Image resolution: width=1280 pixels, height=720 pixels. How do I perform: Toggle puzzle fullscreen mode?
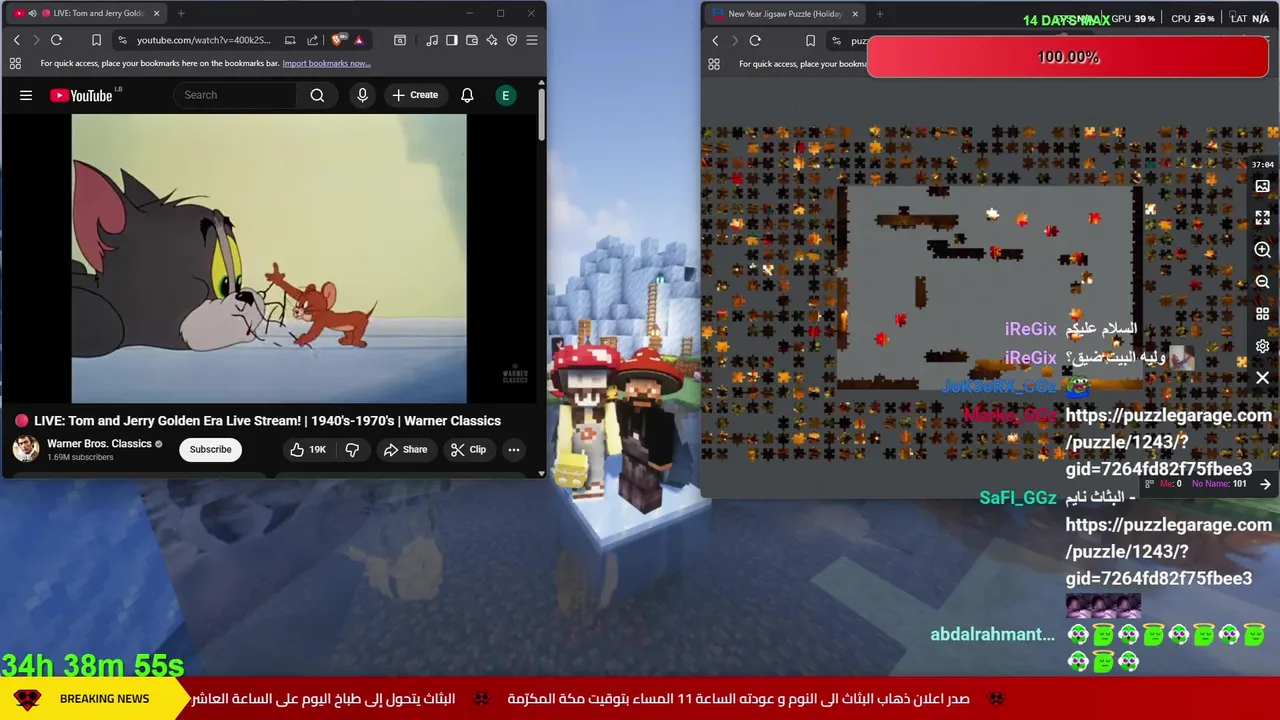coord(1262,218)
